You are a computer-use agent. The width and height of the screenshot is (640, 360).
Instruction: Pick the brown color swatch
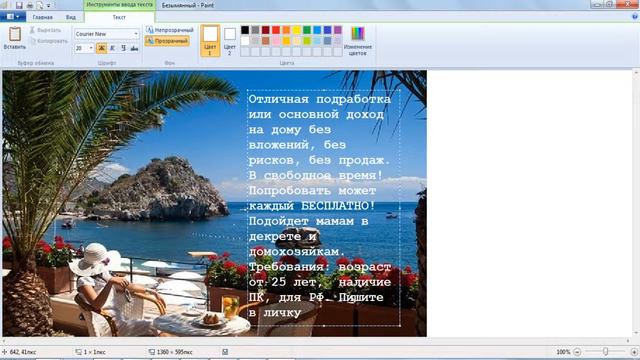(266, 41)
